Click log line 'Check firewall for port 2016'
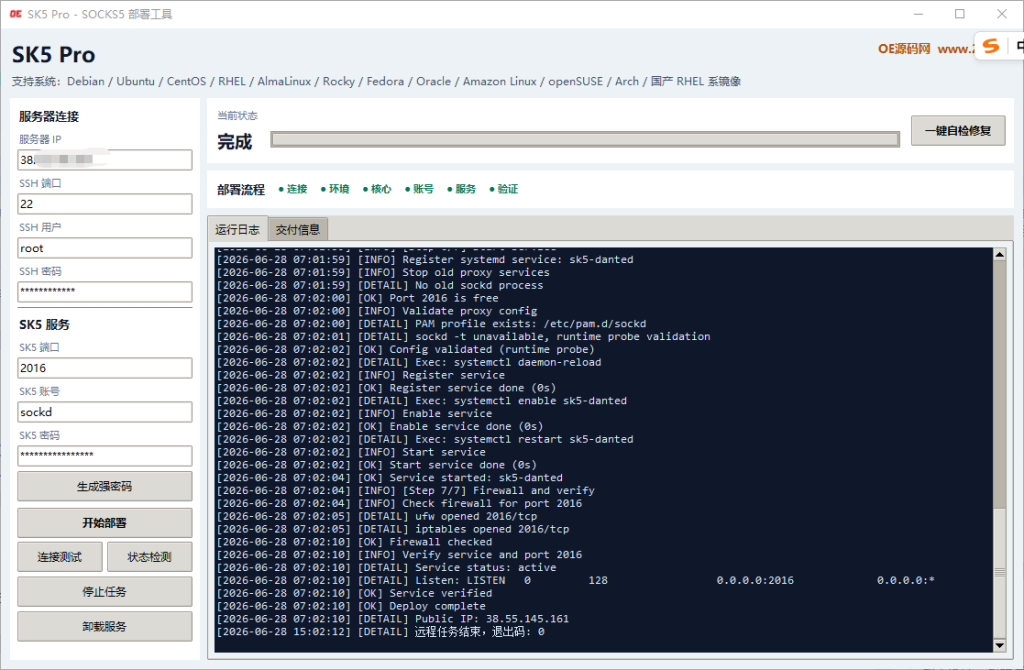Viewport: 1024px width, 670px height. coord(492,504)
